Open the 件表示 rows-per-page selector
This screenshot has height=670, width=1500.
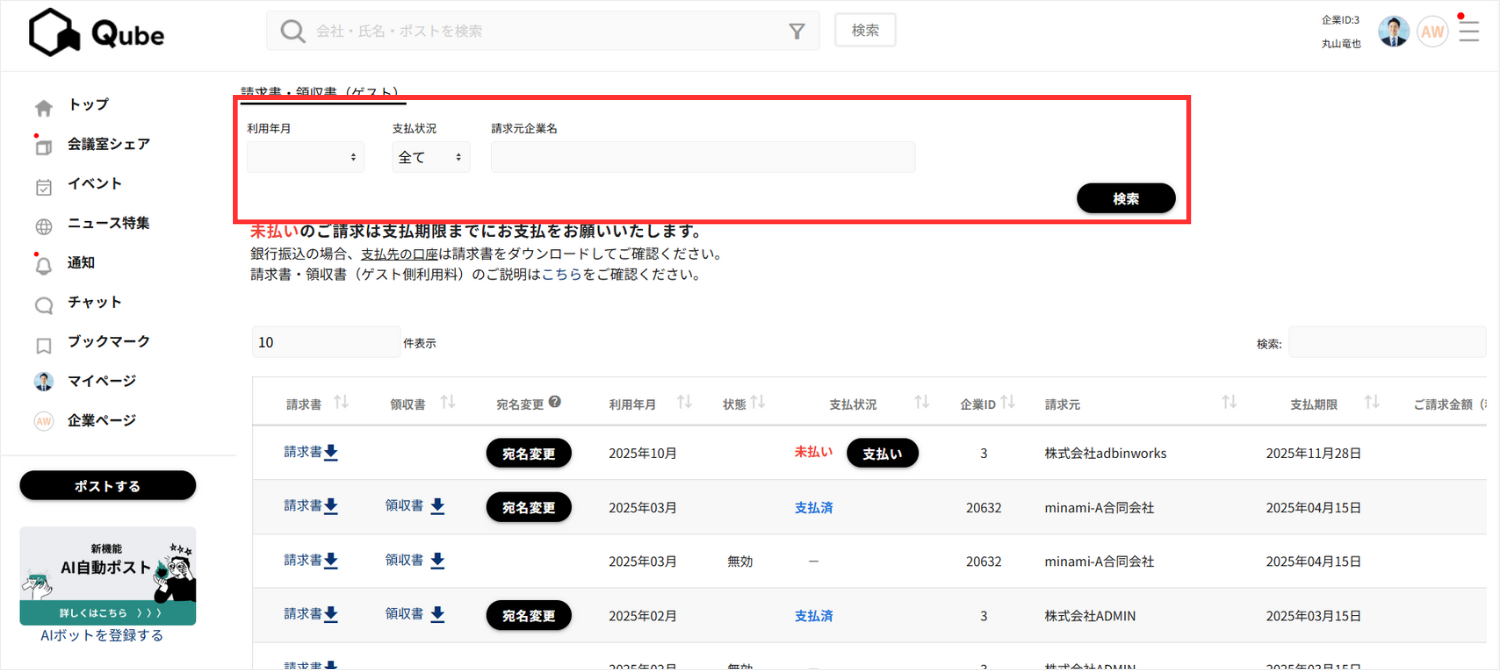click(x=326, y=342)
